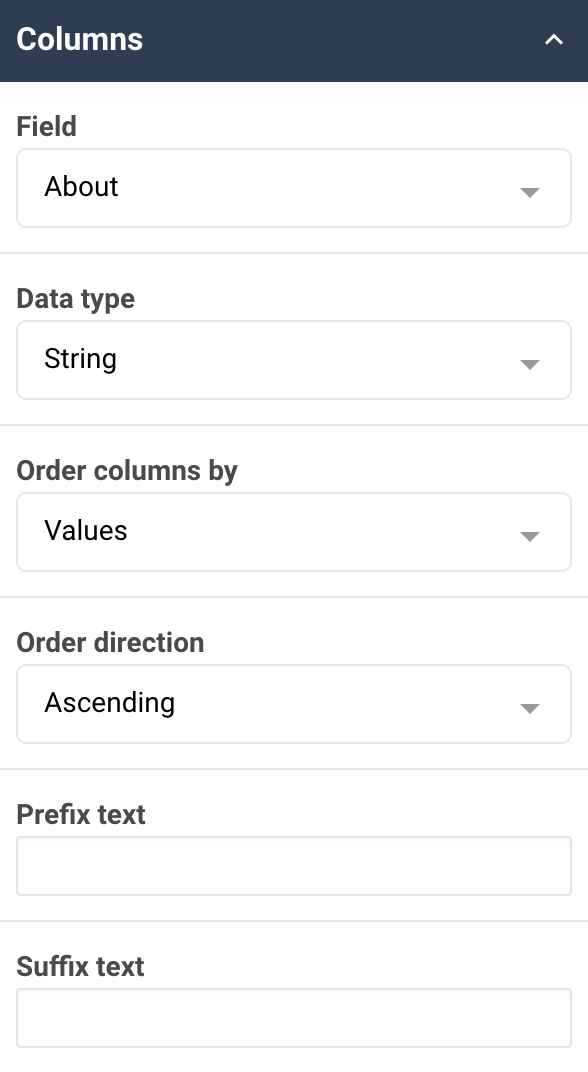Image resolution: width=588 pixels, height=1072 pixels.
Task: Select the Values option shown in Order columns by
Action: 85,531
